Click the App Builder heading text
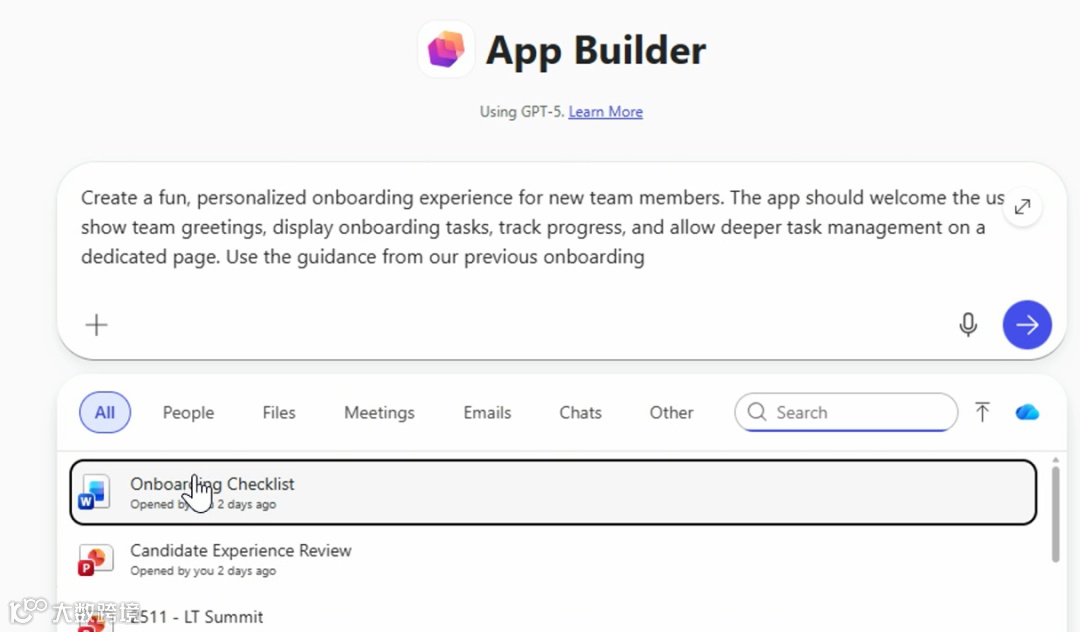The width and height of the screenshot is (1080, 632). (596, 50)
